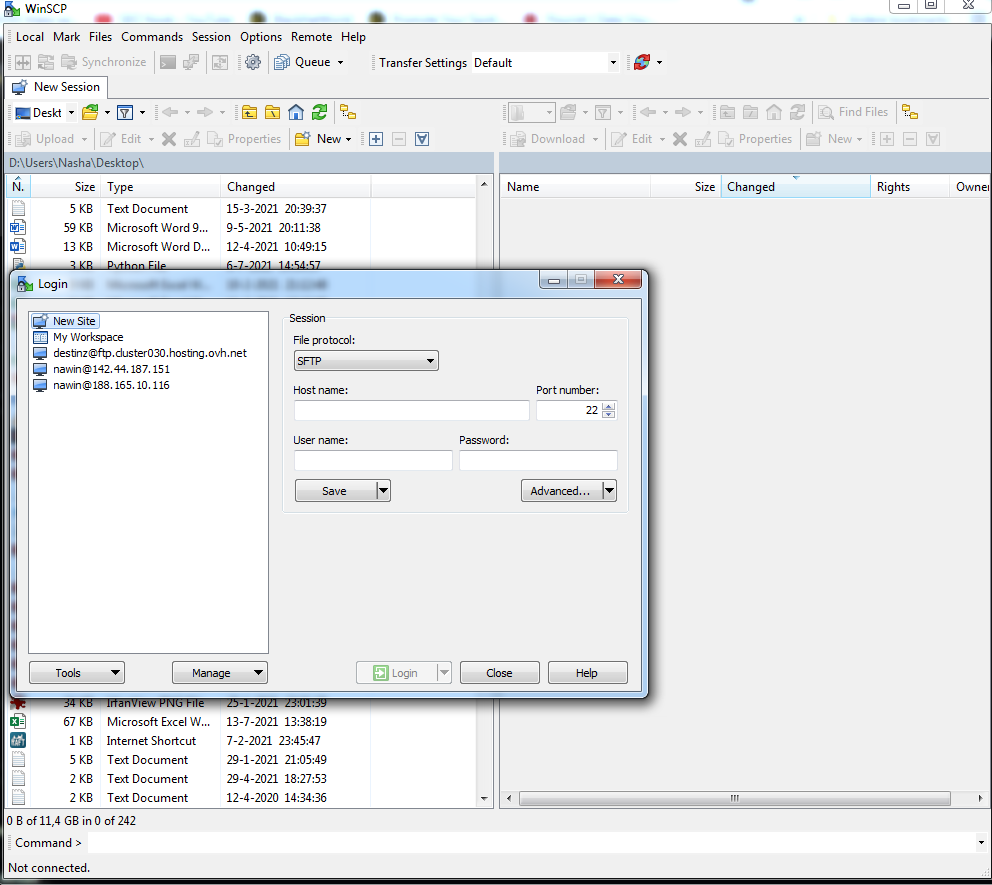Open the Remote menu

(x=311, y=37)
